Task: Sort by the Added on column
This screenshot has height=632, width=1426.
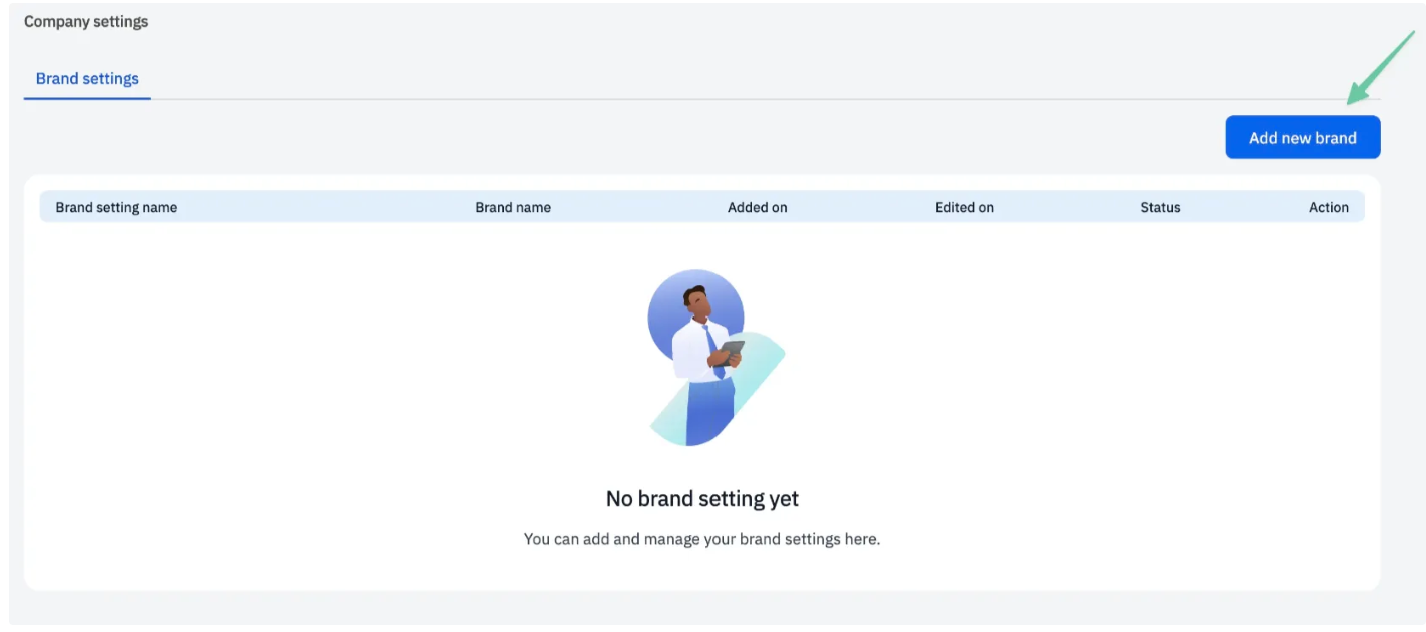Action: [757, 207]
